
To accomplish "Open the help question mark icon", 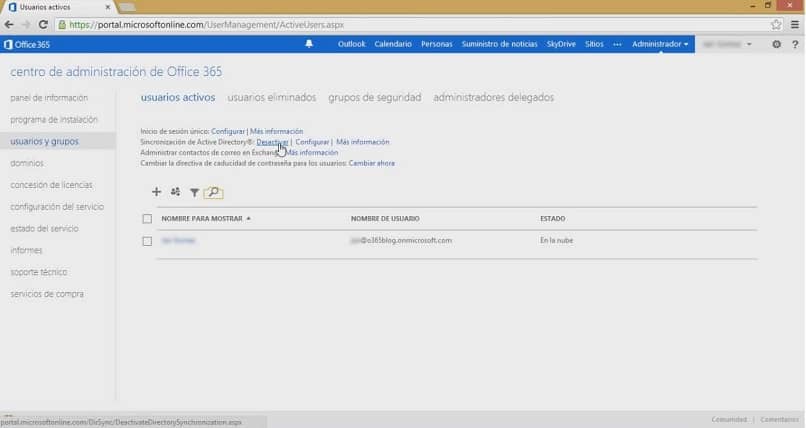I will click(x=795, y=44).
